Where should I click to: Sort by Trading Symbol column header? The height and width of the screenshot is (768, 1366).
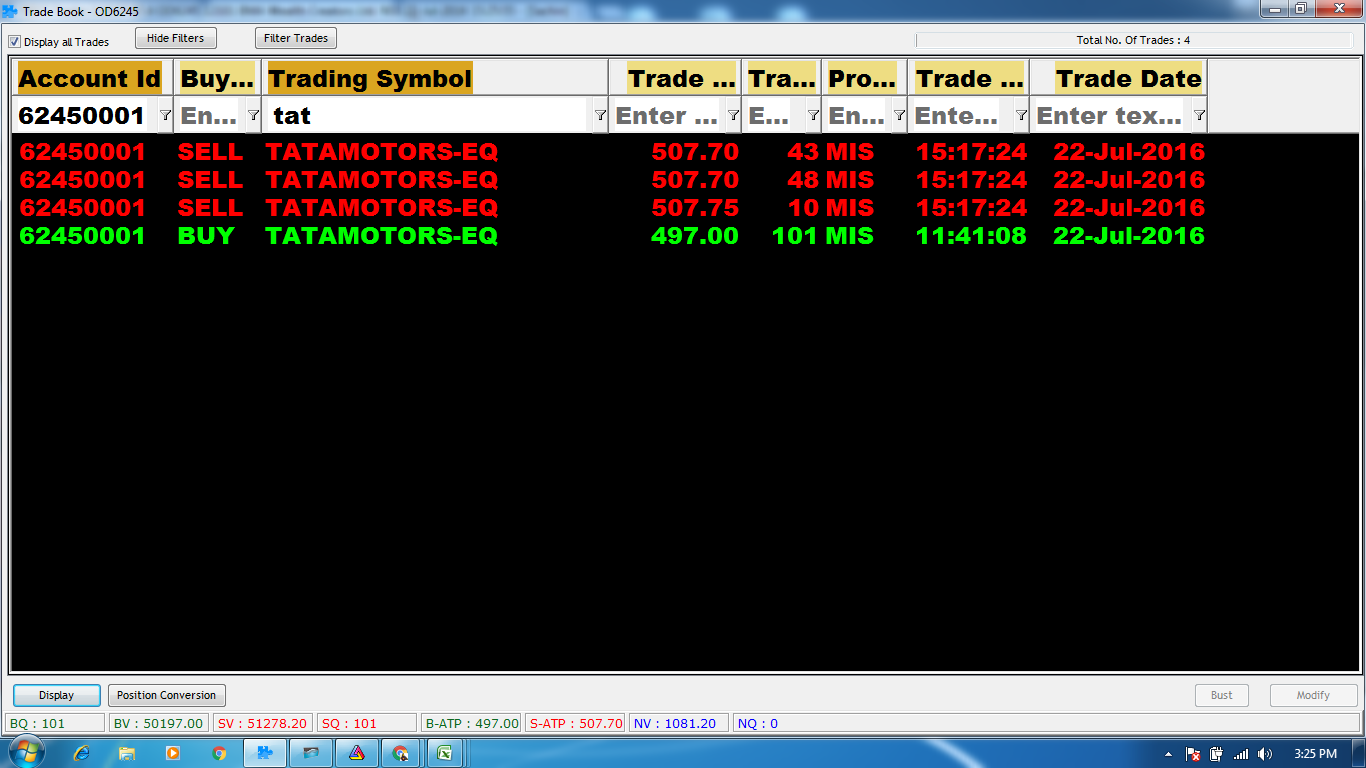(x=436, y=78)
